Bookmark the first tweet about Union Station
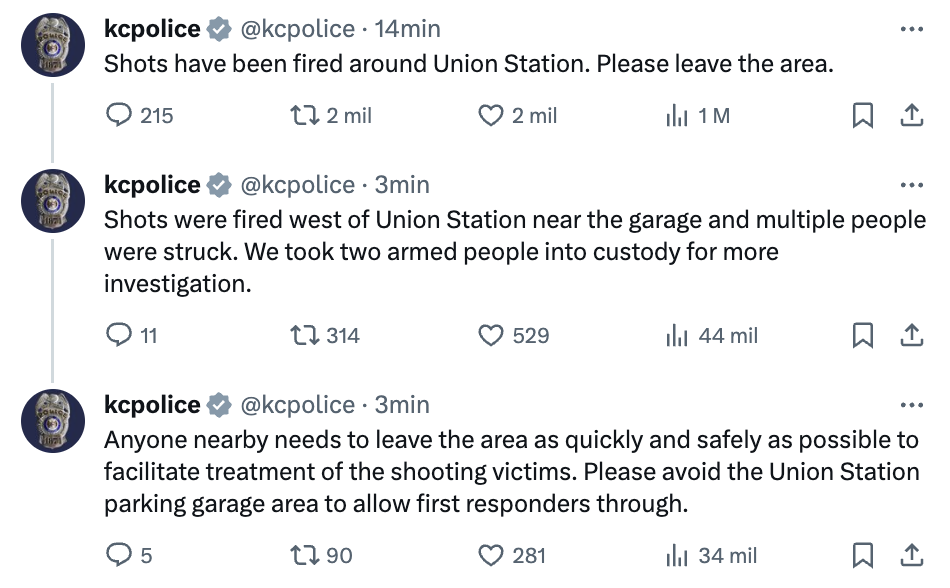The image size is (950, 588). [861, 116]
